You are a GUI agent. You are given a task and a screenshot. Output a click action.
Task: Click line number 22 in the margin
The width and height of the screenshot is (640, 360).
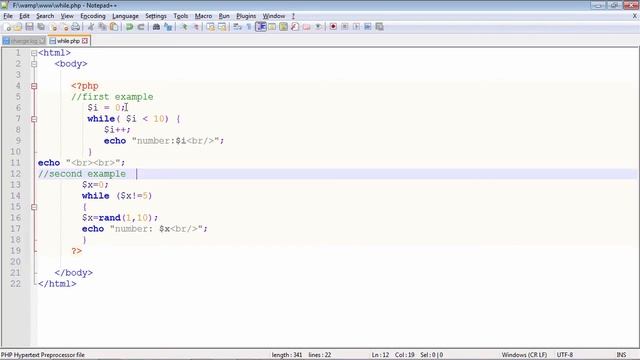(x=16, y=284)
